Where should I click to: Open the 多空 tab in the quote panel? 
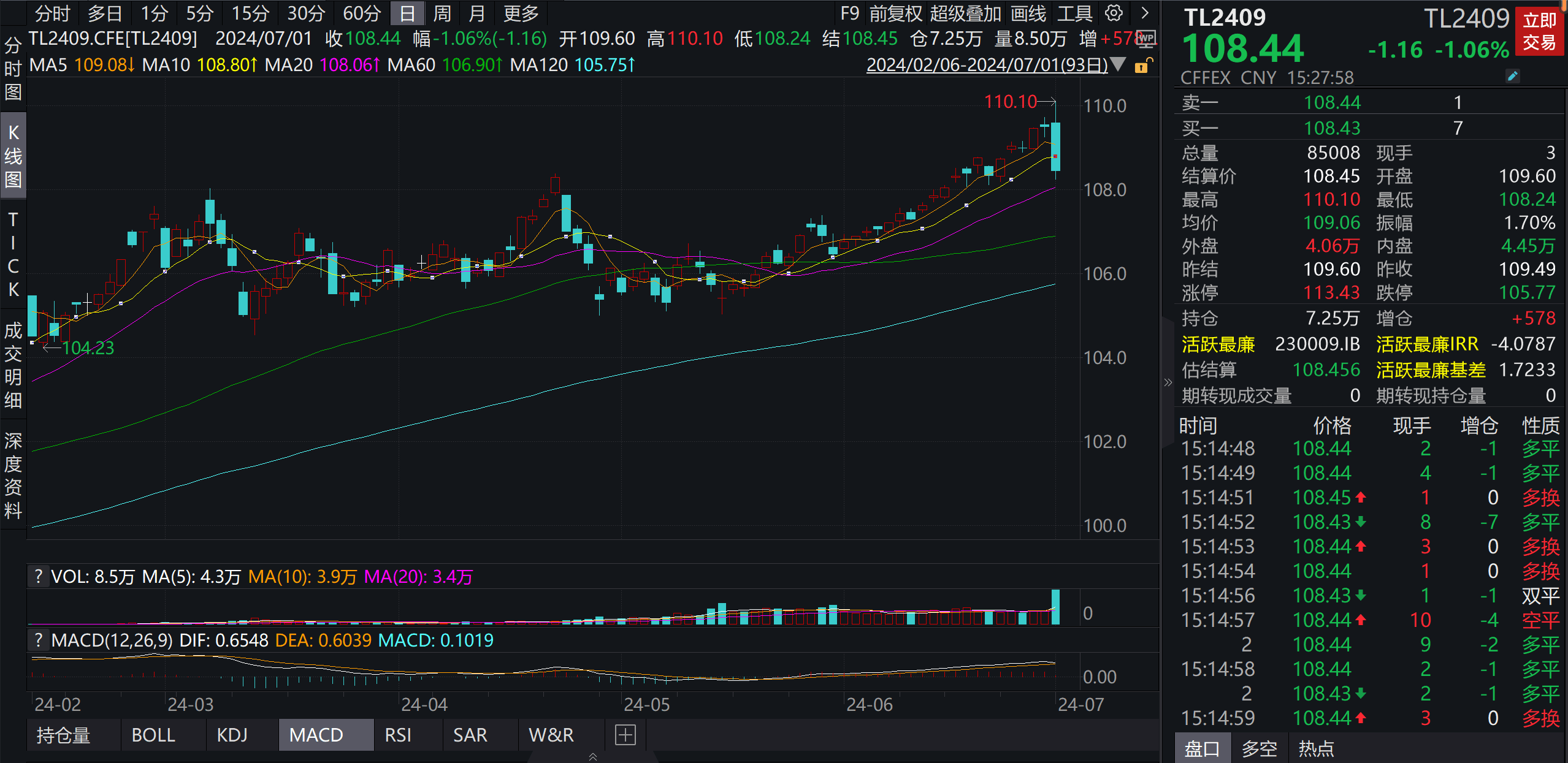tap(1259, 749)
